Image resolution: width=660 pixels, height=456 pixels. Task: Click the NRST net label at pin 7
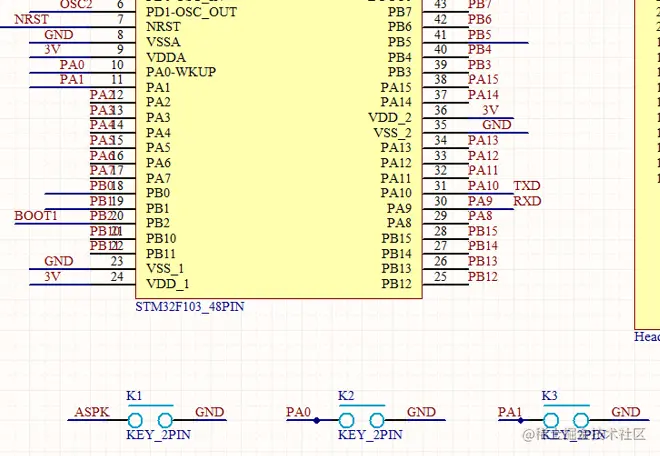coord(32,19)
